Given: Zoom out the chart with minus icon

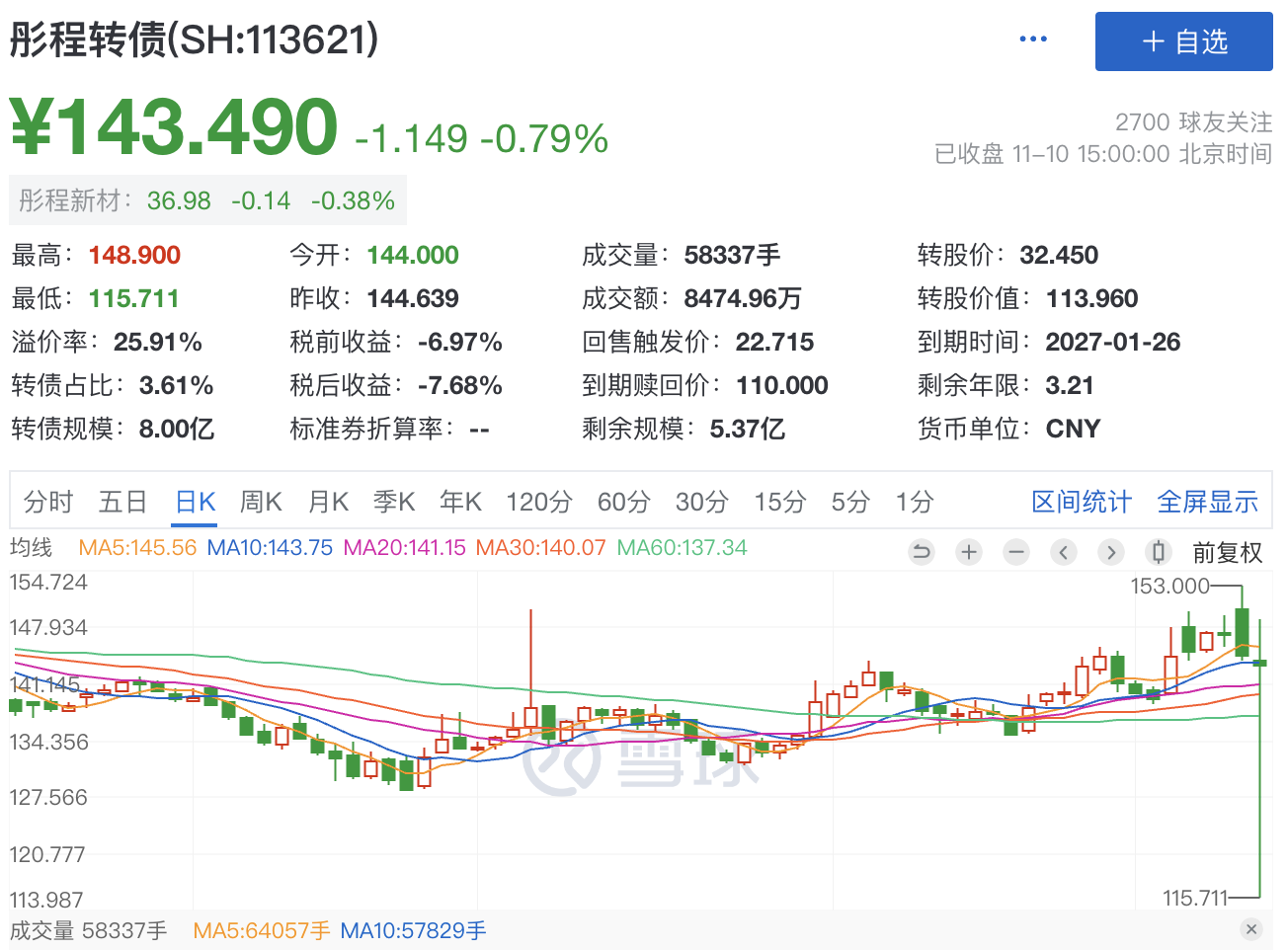Looking at the screenshot, I should pos(1016,552).
